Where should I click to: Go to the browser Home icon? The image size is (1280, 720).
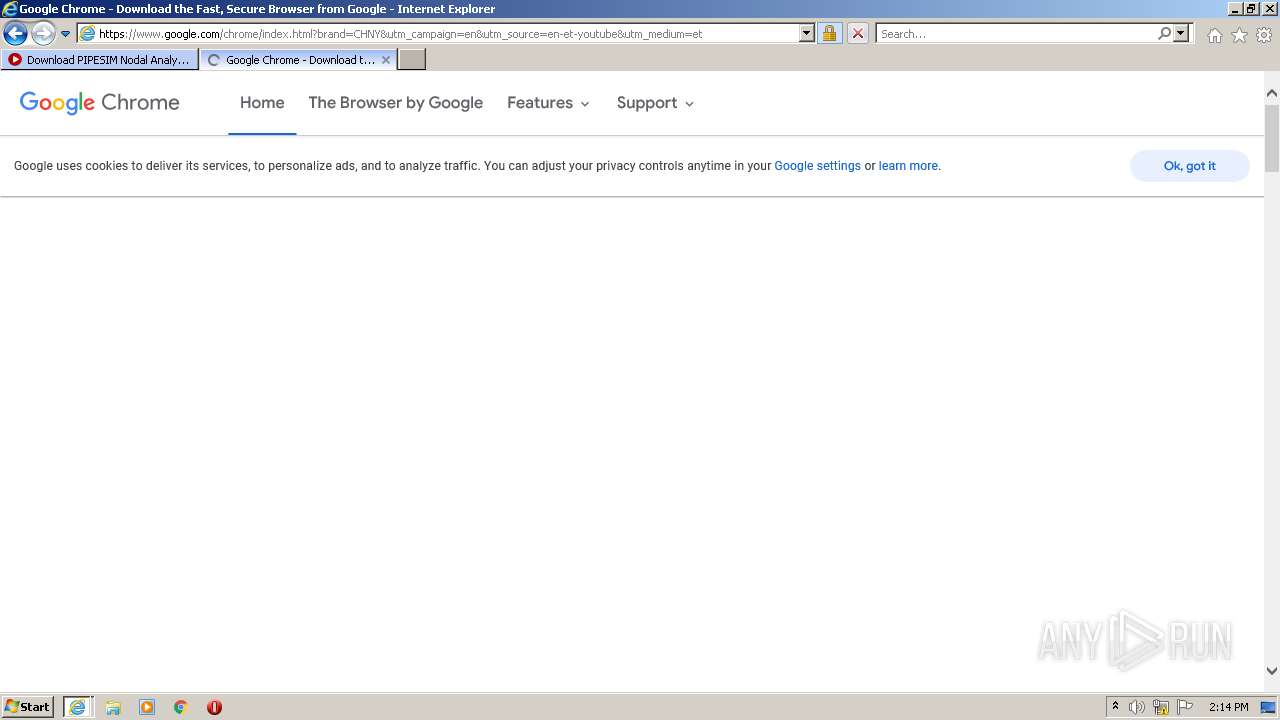(1214, 35)
